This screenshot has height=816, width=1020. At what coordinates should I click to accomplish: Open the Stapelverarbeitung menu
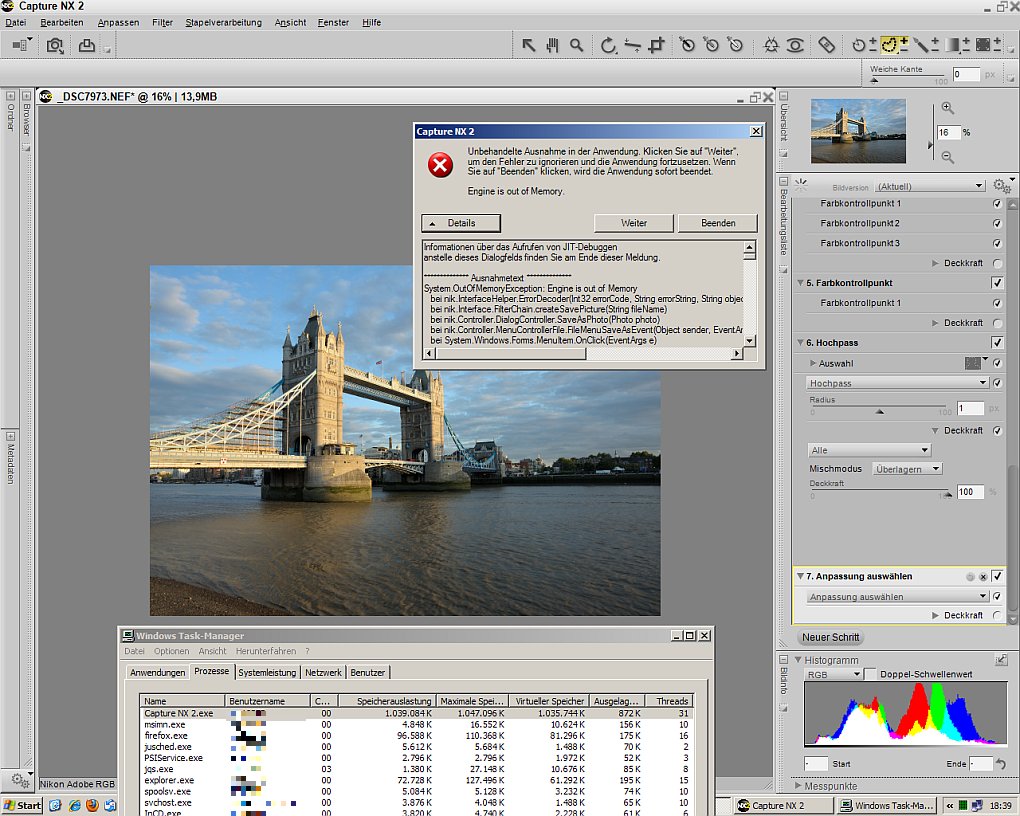tap(223, 22)
